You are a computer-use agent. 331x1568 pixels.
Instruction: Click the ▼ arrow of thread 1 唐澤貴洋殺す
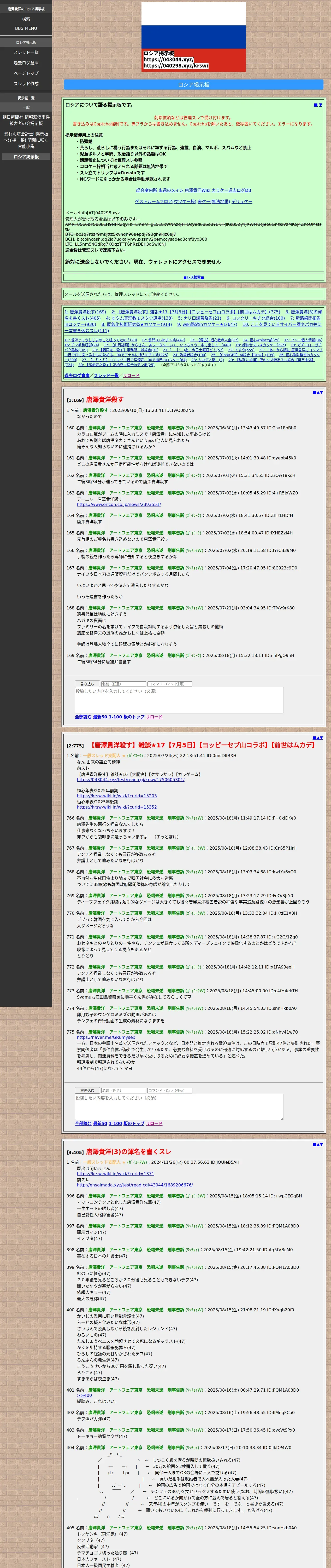point(321,392)
